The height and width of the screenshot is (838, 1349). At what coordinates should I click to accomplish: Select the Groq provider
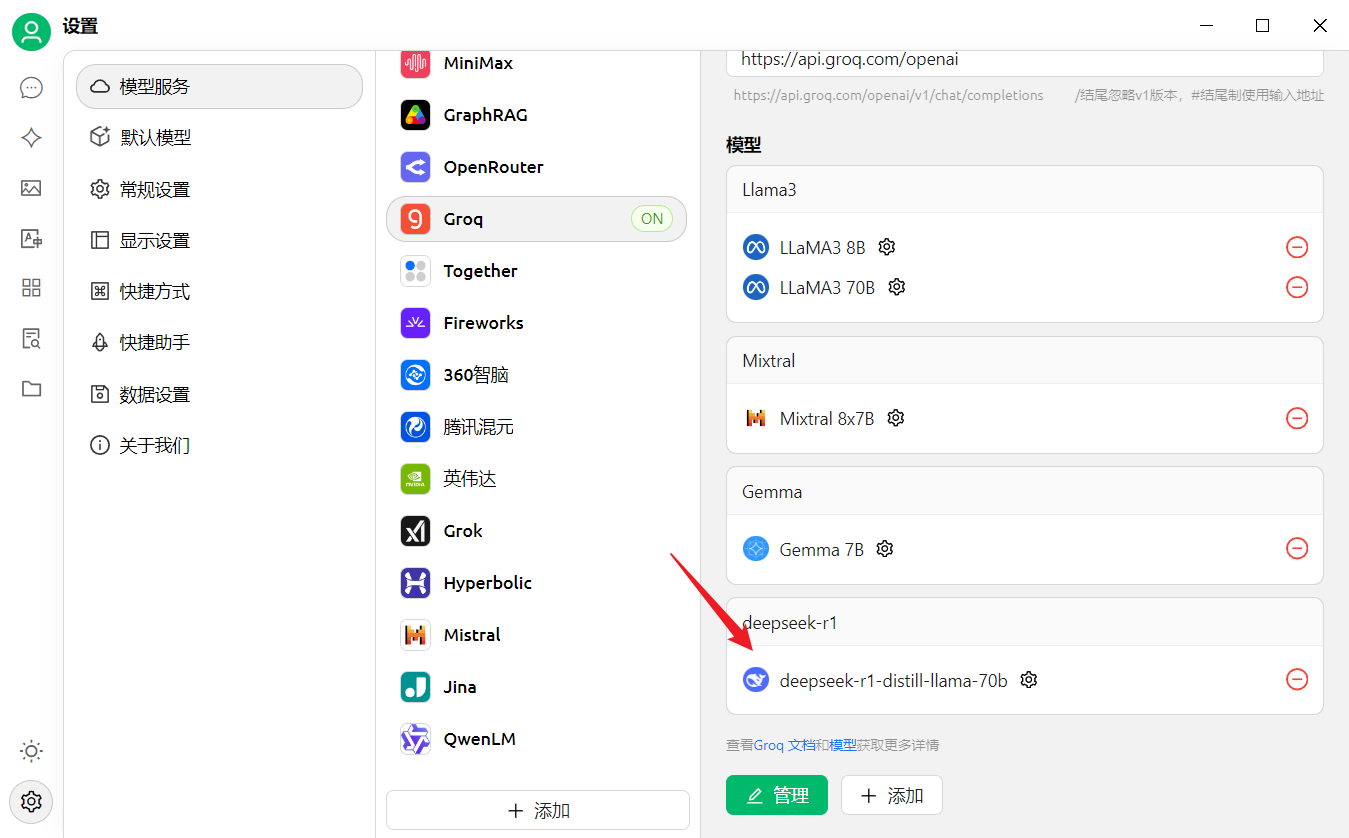[536, 219]
